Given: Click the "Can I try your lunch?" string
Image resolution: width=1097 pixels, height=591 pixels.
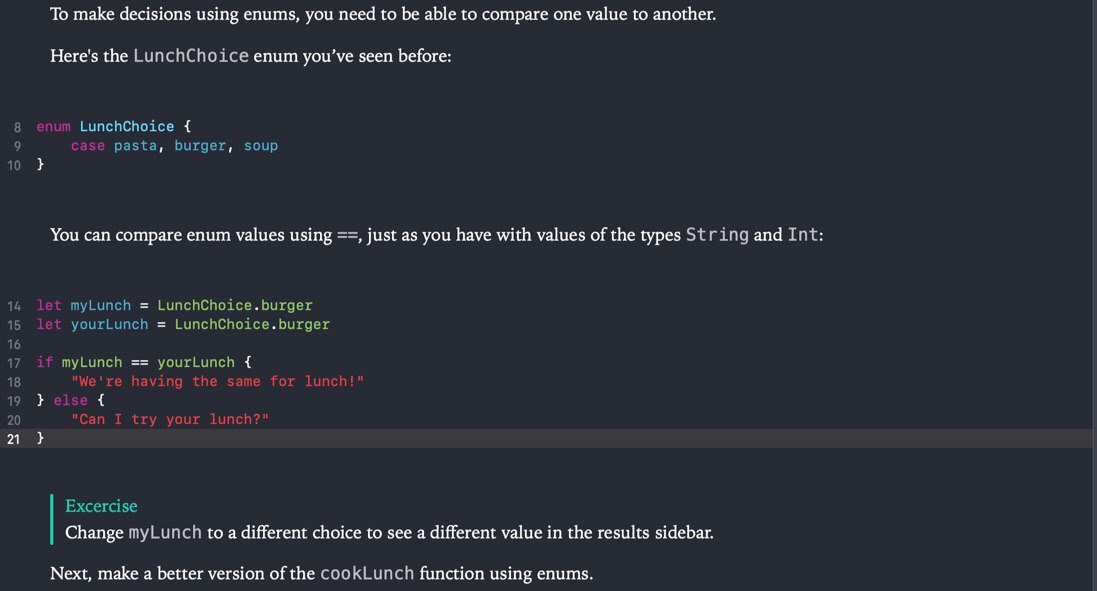Looking at the screenshot, I should (170, 420).
